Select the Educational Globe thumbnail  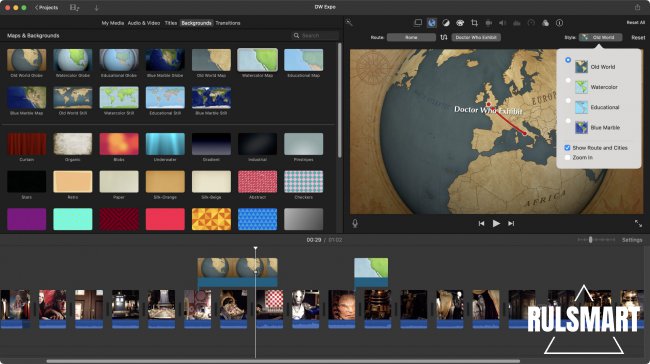point(119,60)
